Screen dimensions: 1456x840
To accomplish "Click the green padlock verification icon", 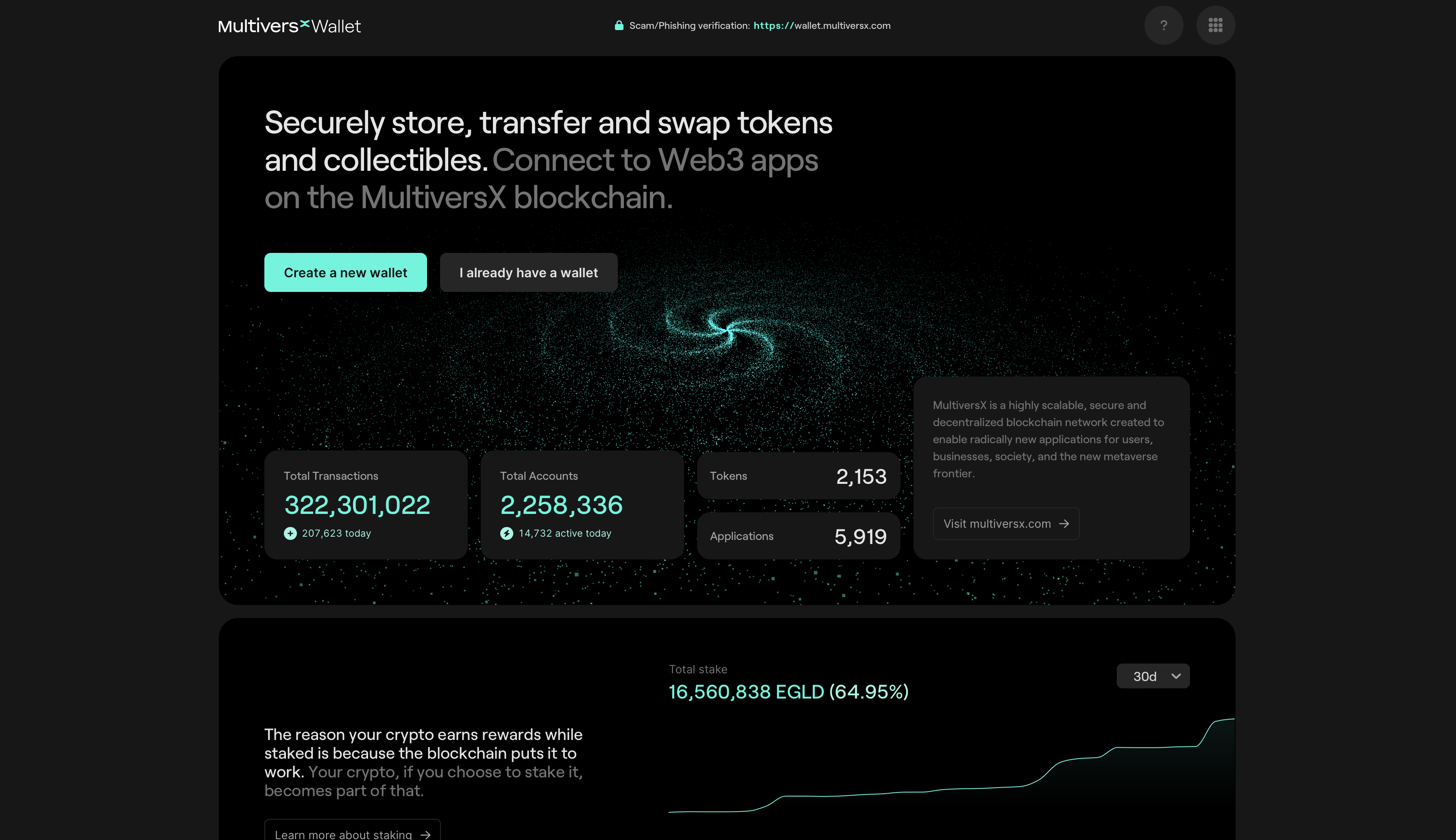I will point(619,25).
